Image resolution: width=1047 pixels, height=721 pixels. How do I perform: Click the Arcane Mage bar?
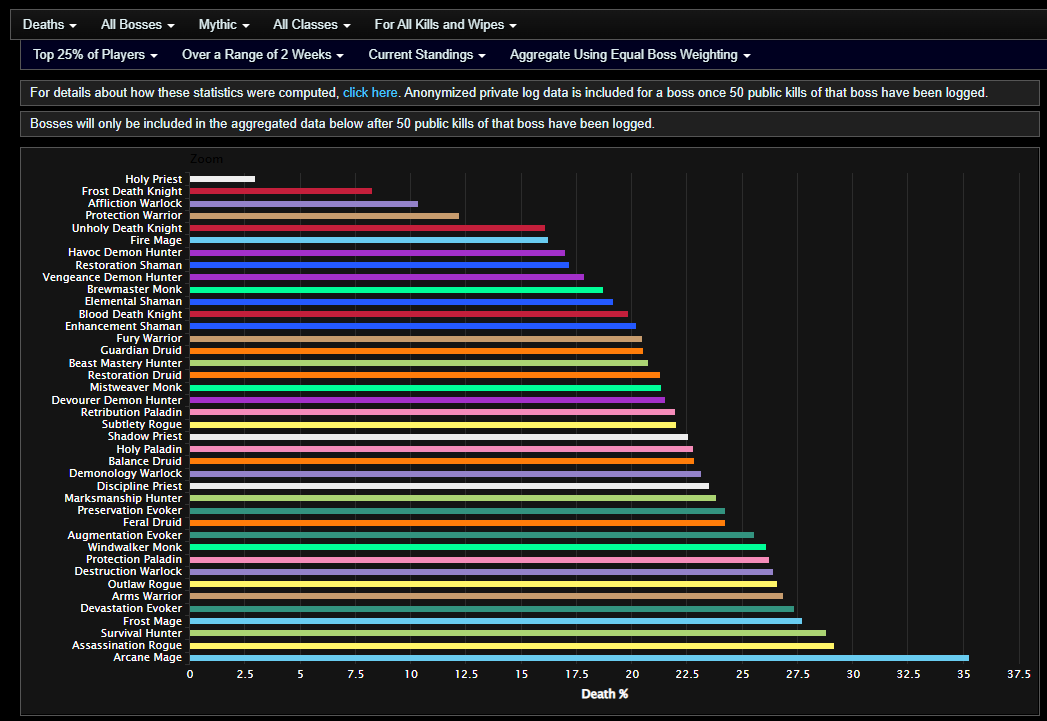click(579, 658)
